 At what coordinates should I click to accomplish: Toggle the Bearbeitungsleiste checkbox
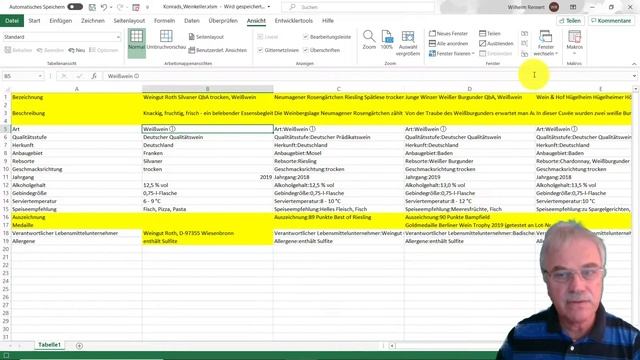click(x=305, y=37)
